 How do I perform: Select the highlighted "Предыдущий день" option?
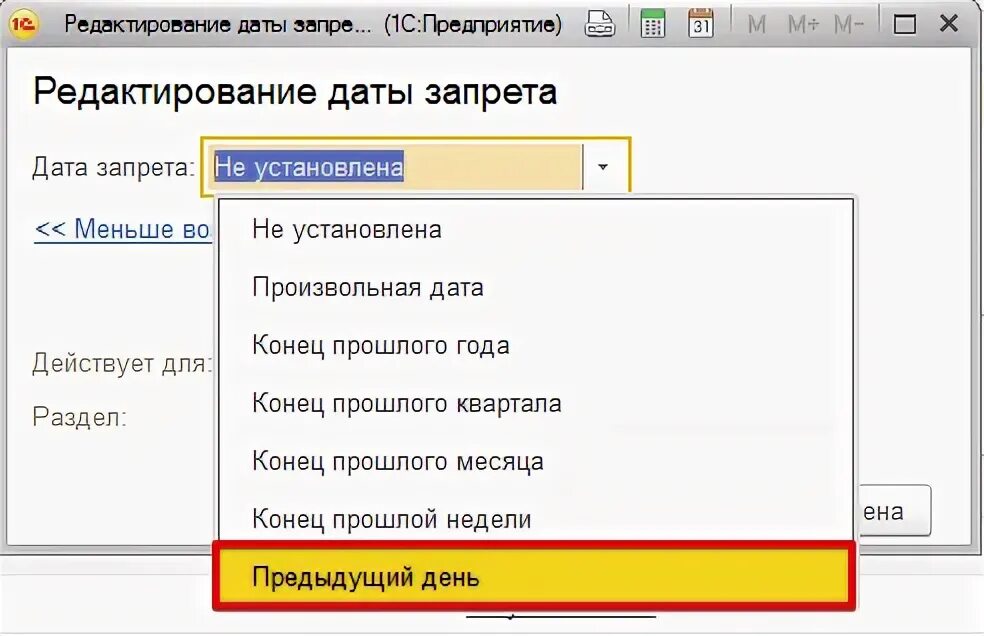366,576
